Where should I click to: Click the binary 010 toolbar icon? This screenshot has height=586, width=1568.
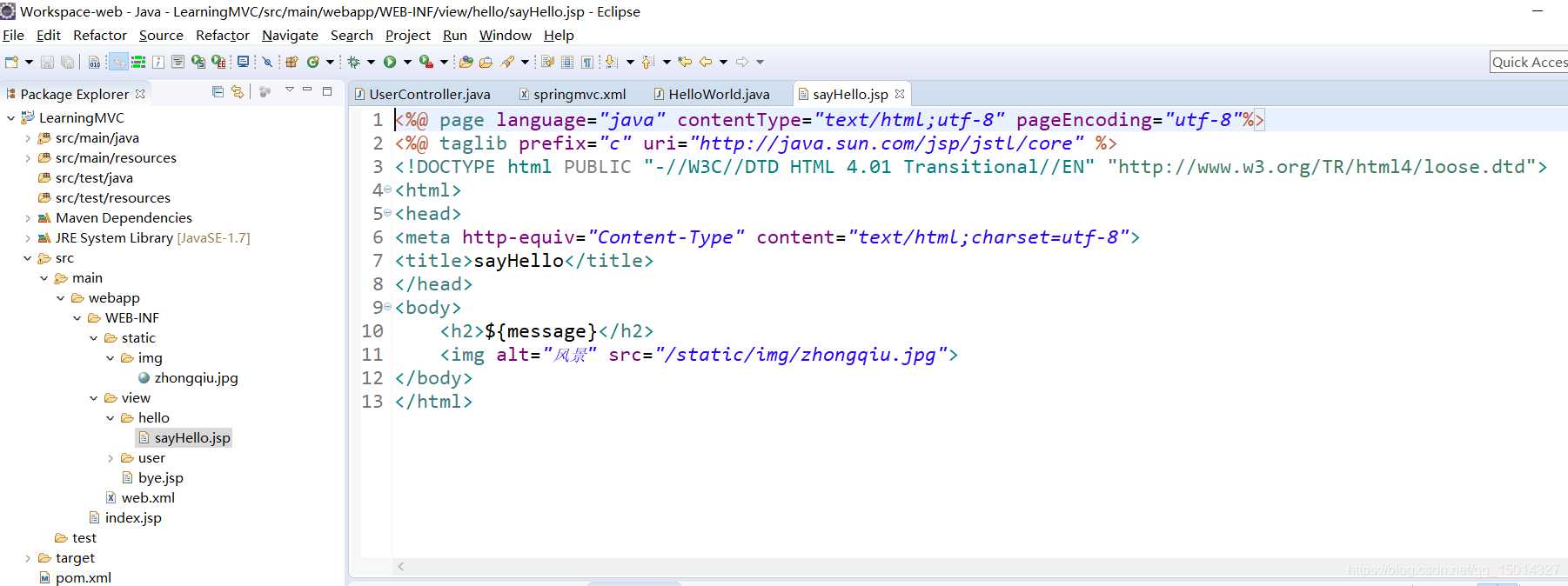pos(94,62)
